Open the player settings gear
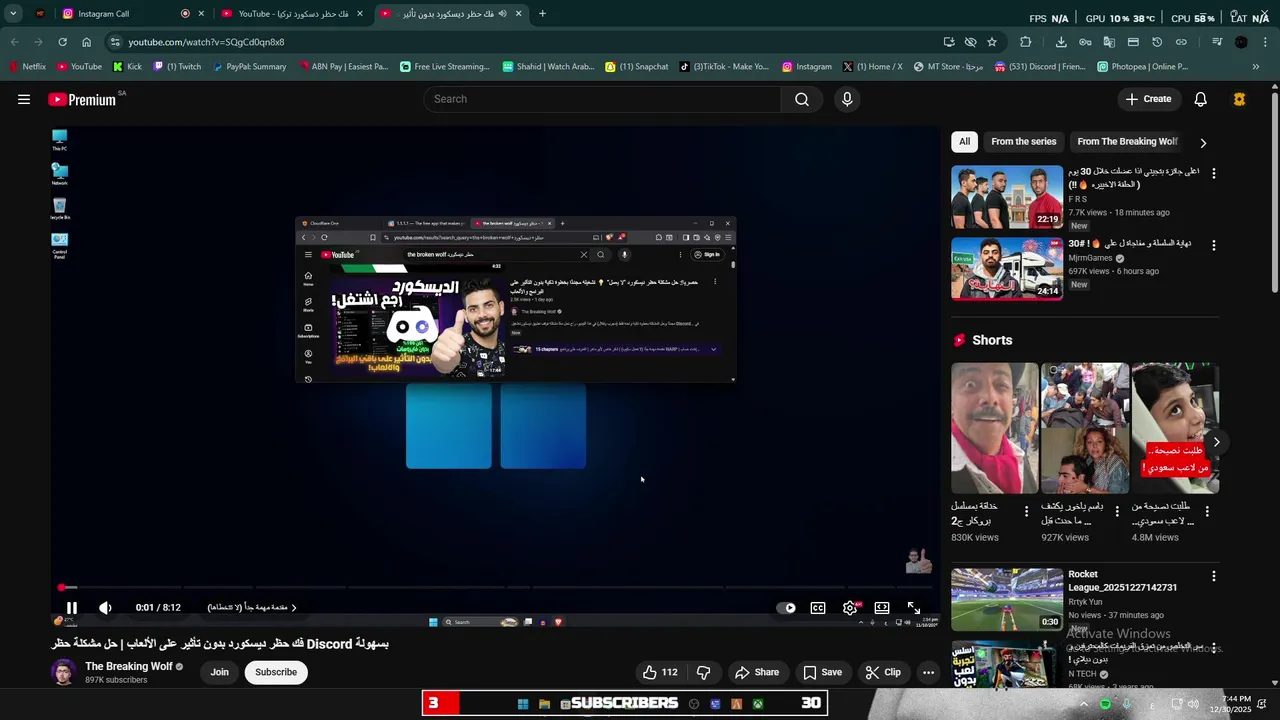 tap(850, 607)
